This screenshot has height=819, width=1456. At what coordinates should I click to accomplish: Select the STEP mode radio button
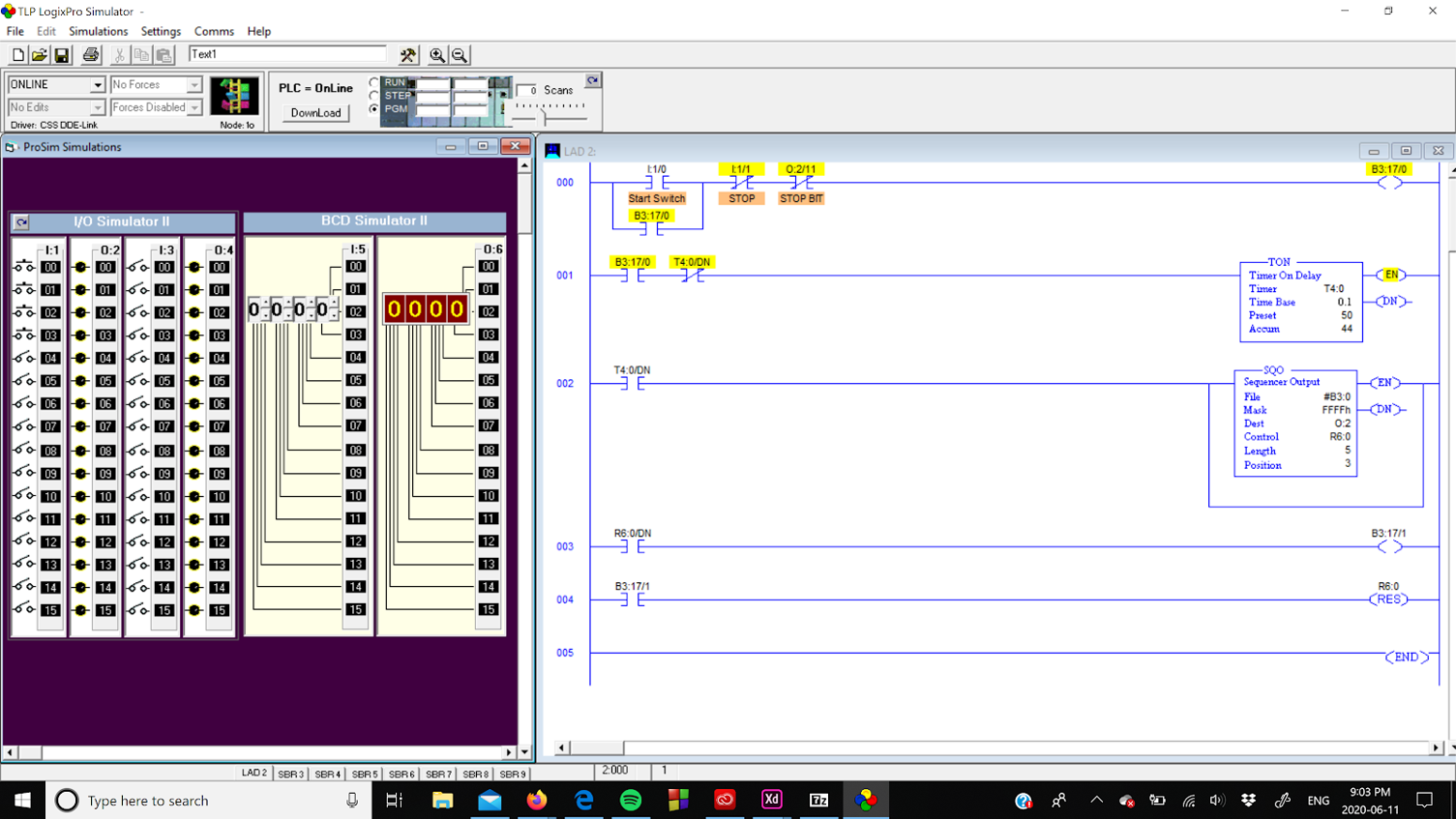tap(374, 96)
